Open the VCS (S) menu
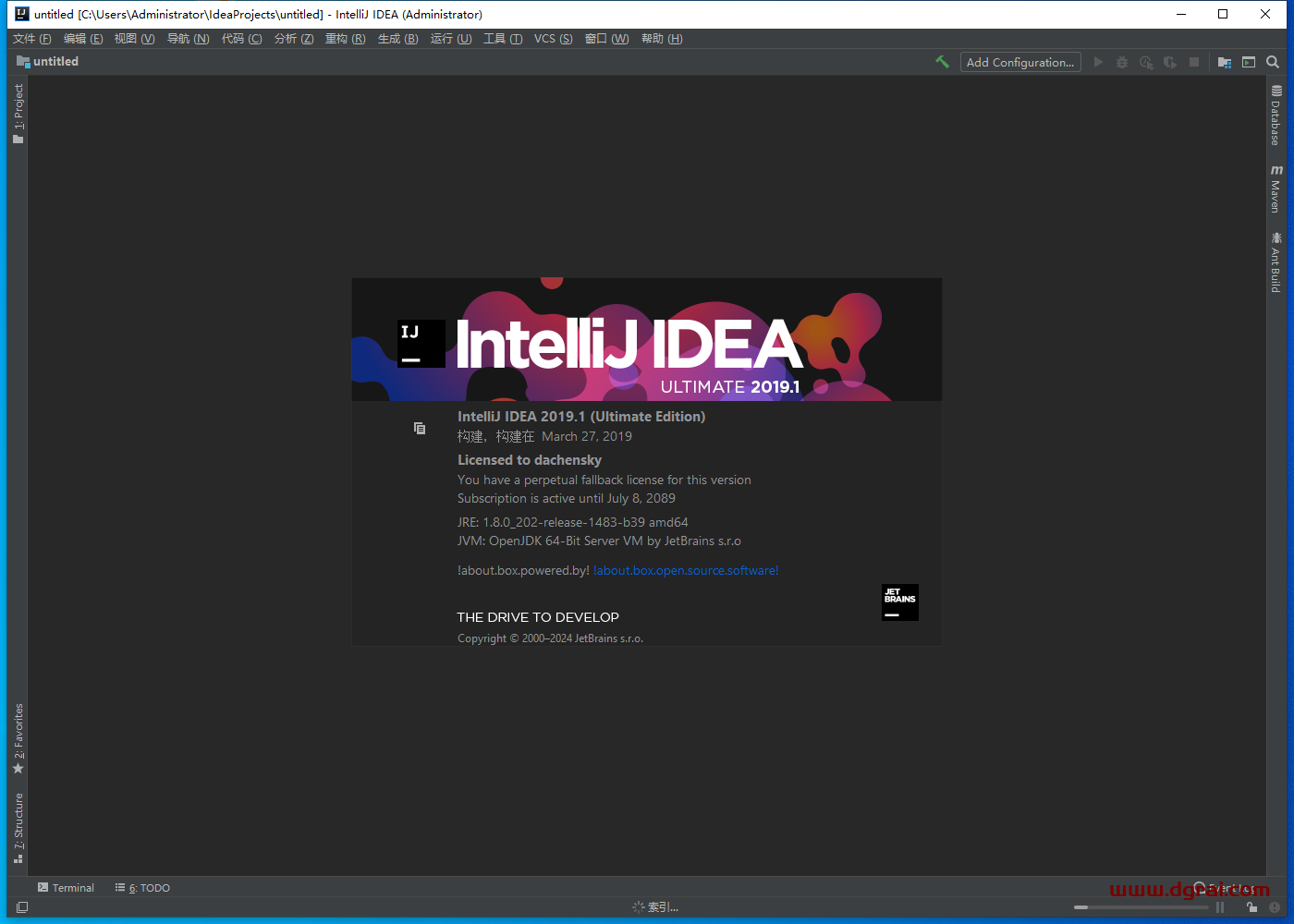1294x924 pixels. (554, 38)
